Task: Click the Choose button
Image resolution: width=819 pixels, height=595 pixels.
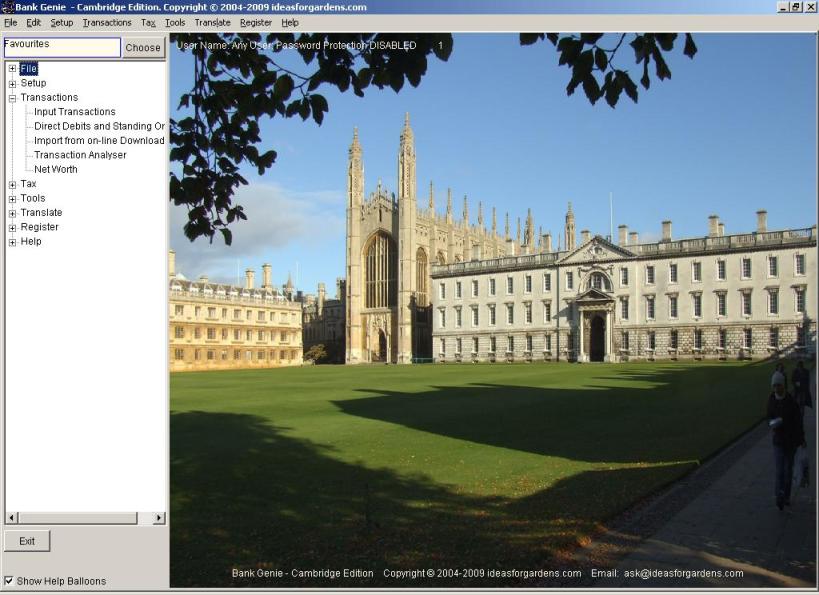Action: [144, 48]
